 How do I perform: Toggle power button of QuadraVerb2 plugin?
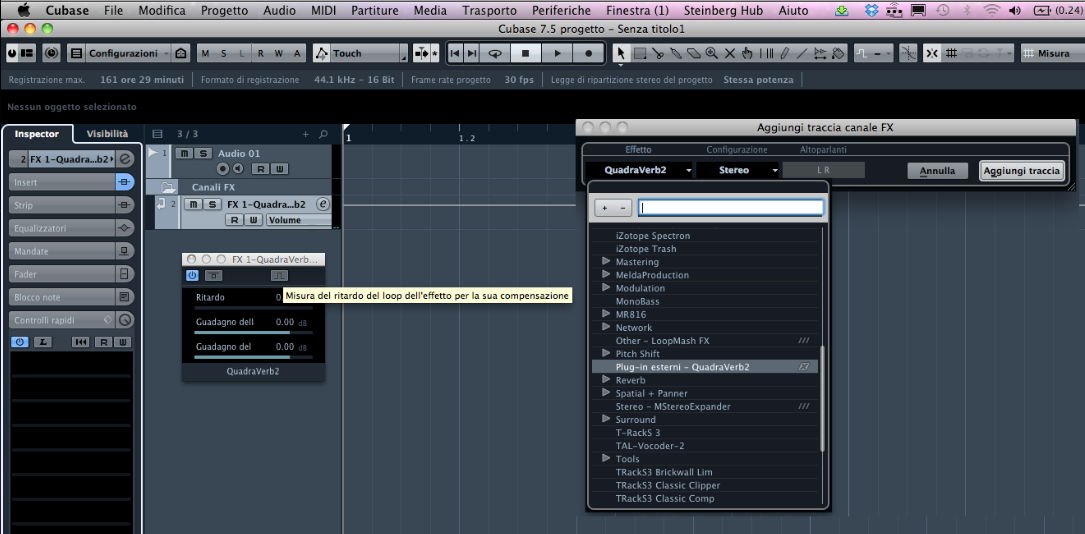[192, 276]
